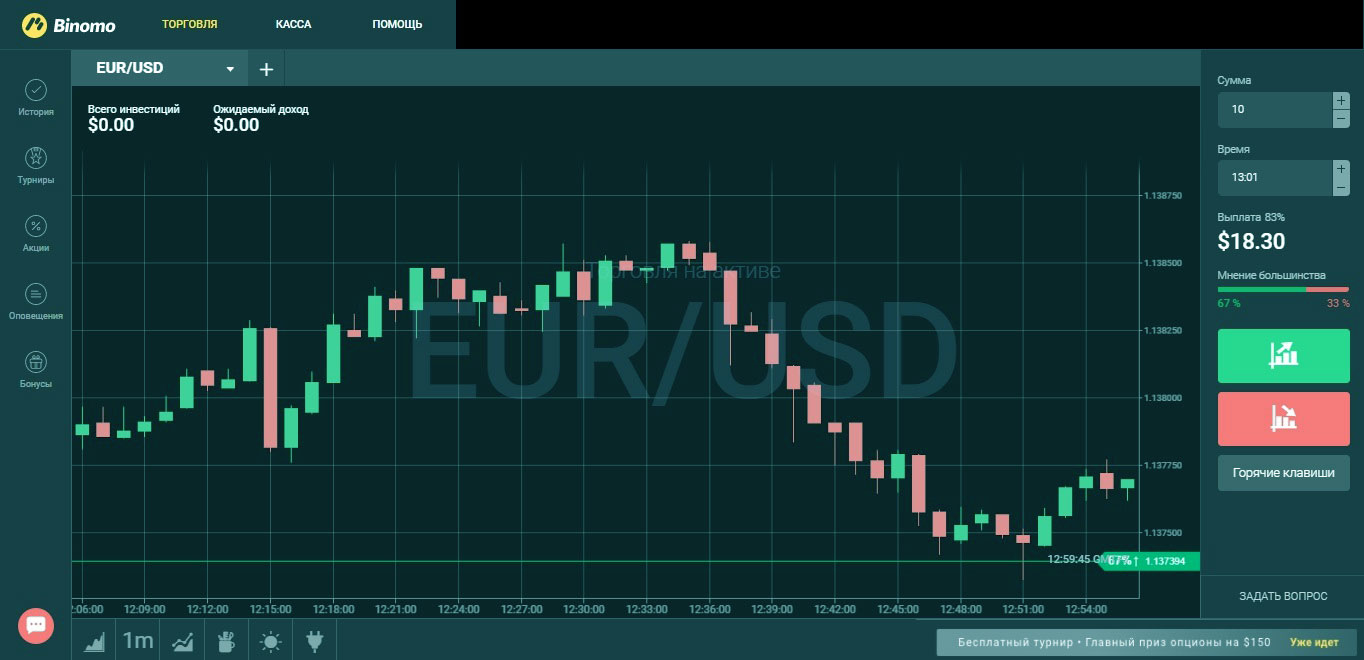
Task: Click the 67 % majority percentage
Action: coord(1229,303)
